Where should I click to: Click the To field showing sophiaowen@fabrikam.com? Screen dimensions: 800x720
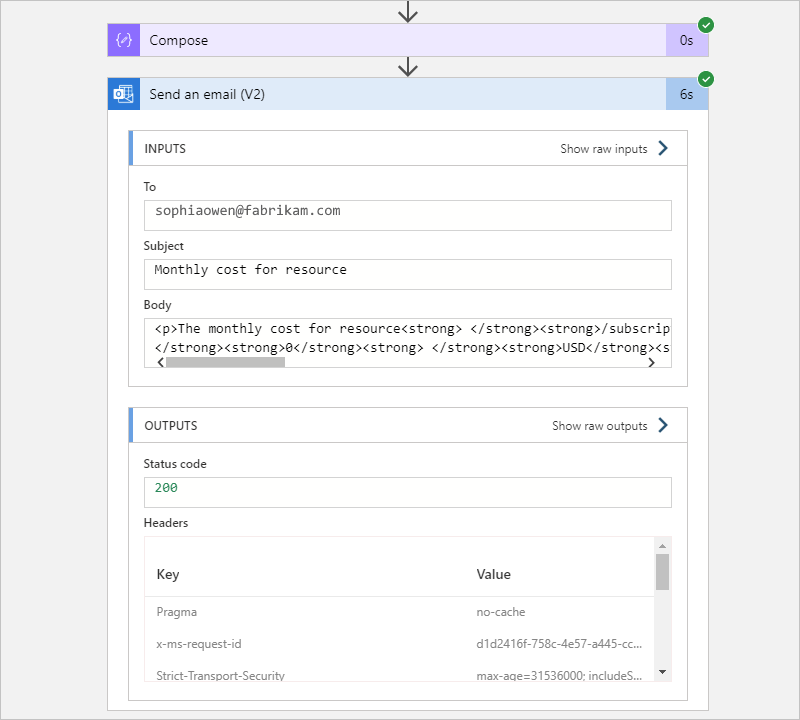(x=407, y=215)
